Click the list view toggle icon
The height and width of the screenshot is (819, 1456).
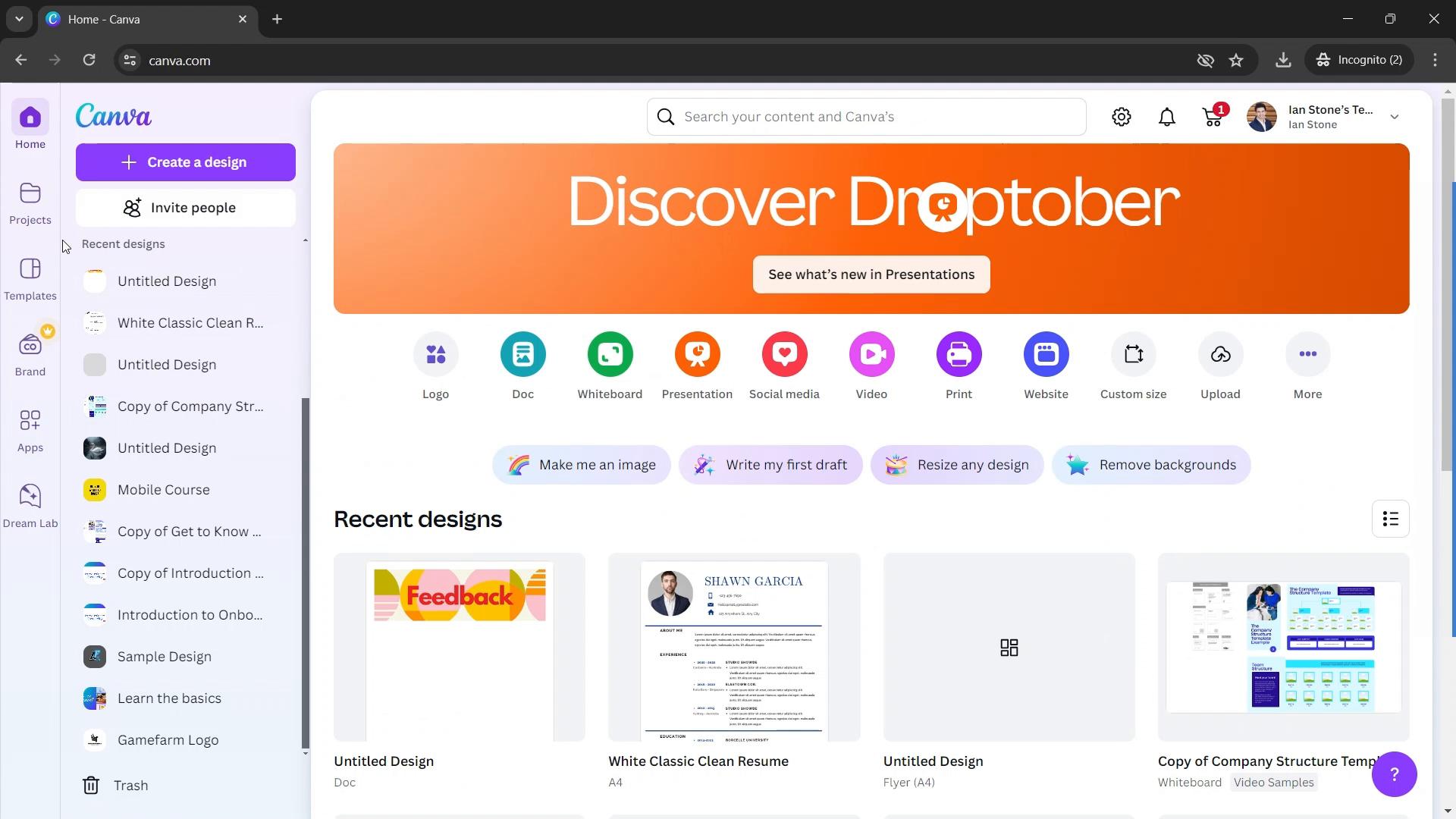(x=1390, y=519)
